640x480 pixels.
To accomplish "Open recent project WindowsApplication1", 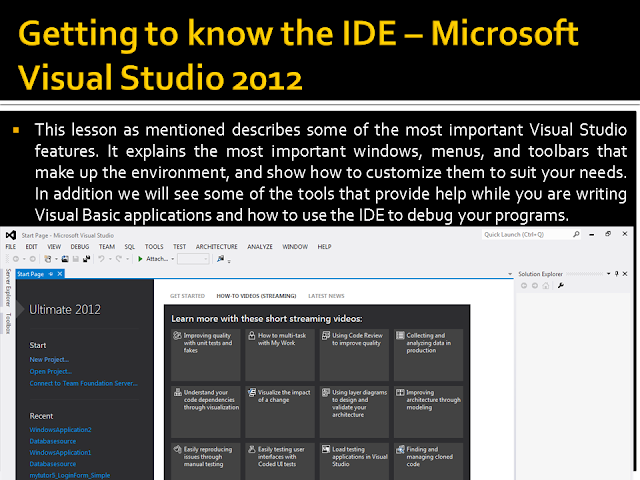I will pyautogui.click(x=60, y=453).
